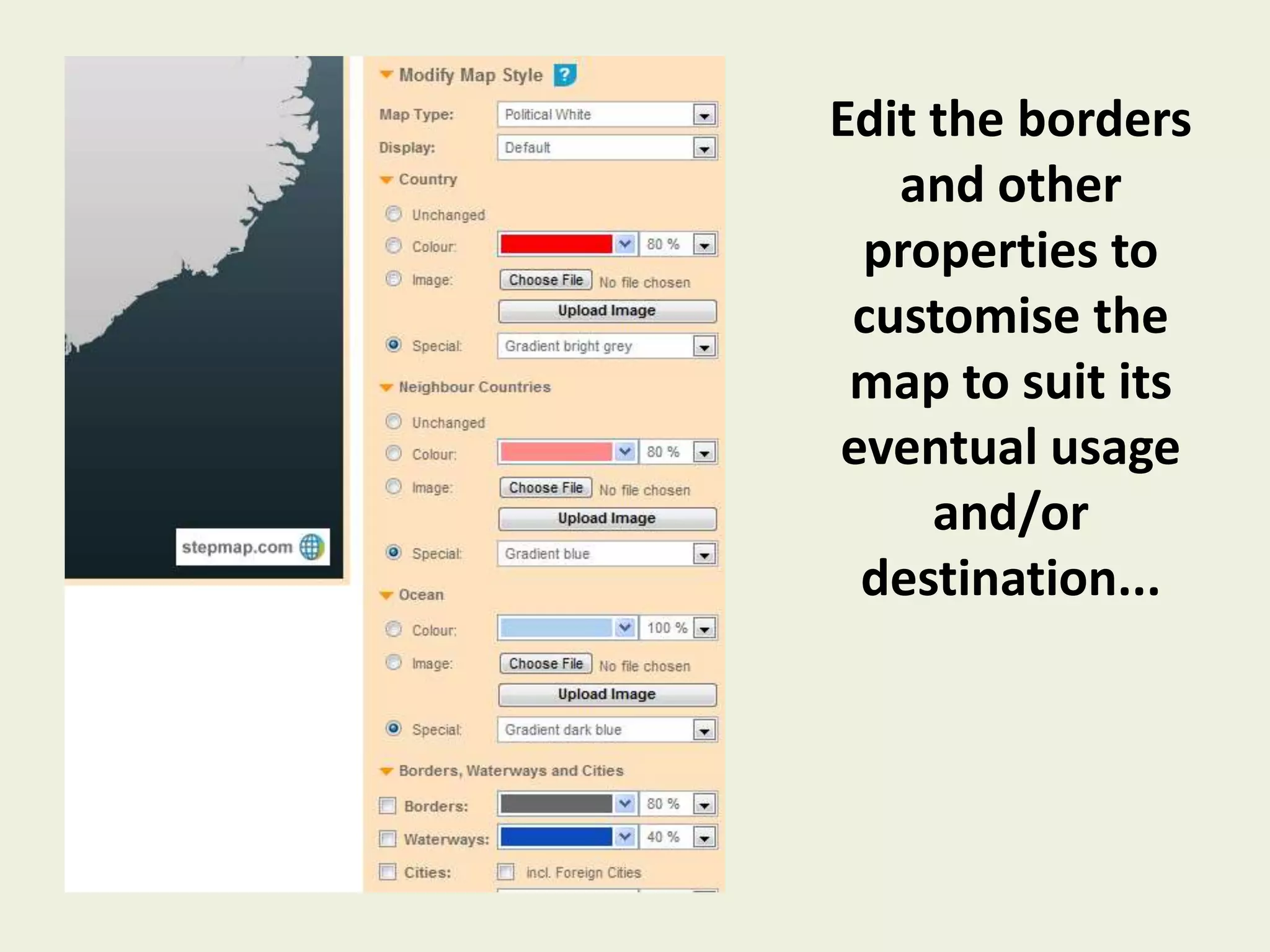1270x952 pixels.
Task: Open Neighbour Countries opacity 80 % dropdown
Action: pyautogui.click(x=678, y=452)
